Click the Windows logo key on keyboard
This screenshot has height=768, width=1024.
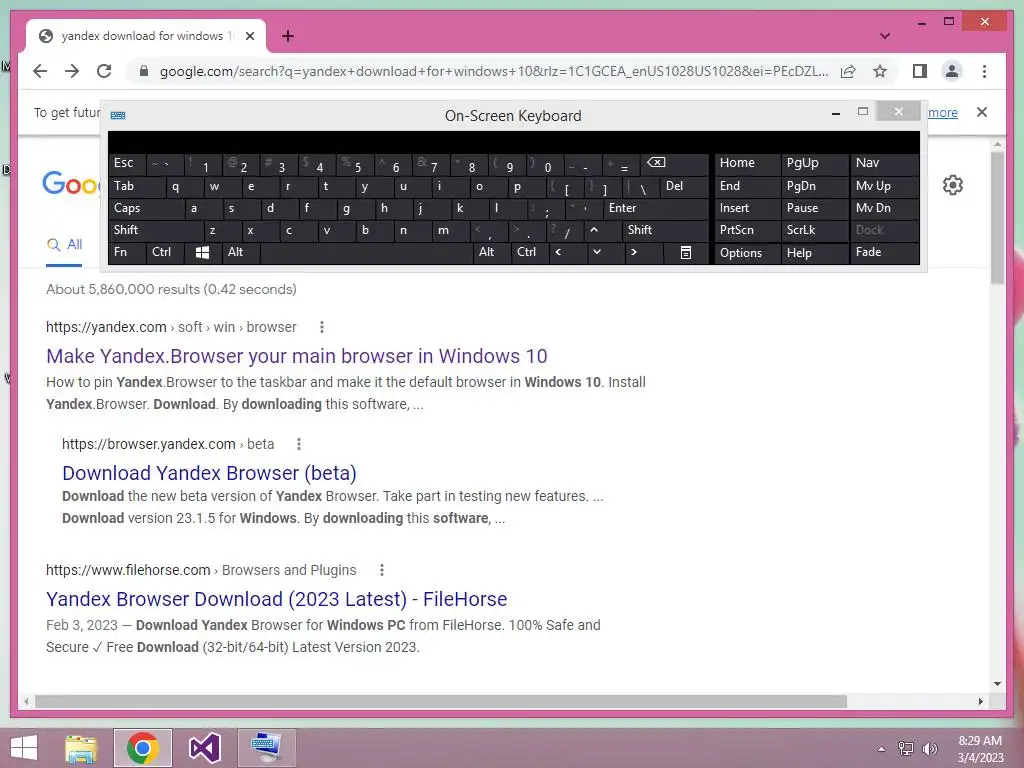coord(202,253)
